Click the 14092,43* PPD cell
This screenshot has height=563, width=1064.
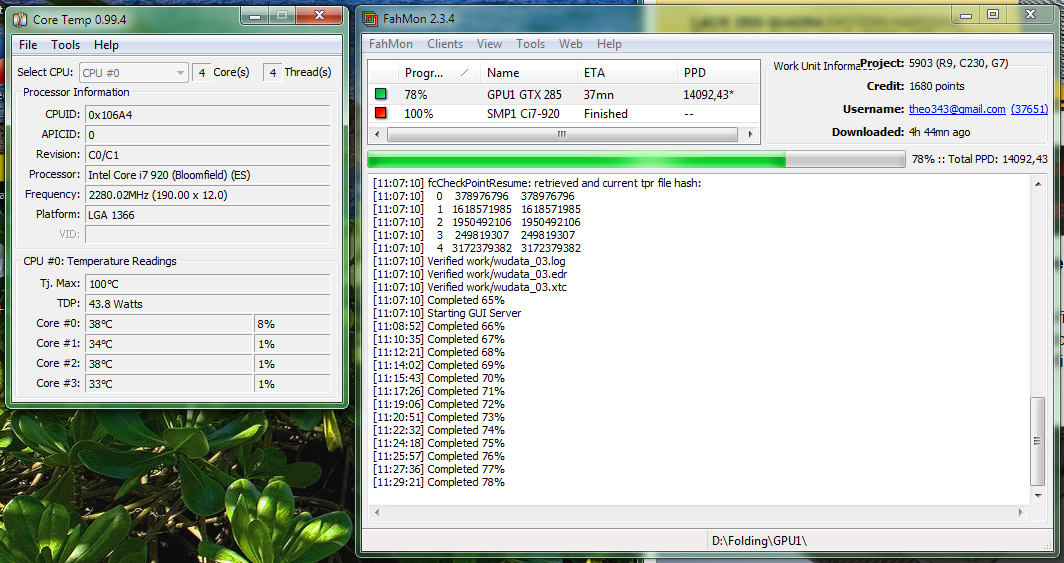click(708, 95)
